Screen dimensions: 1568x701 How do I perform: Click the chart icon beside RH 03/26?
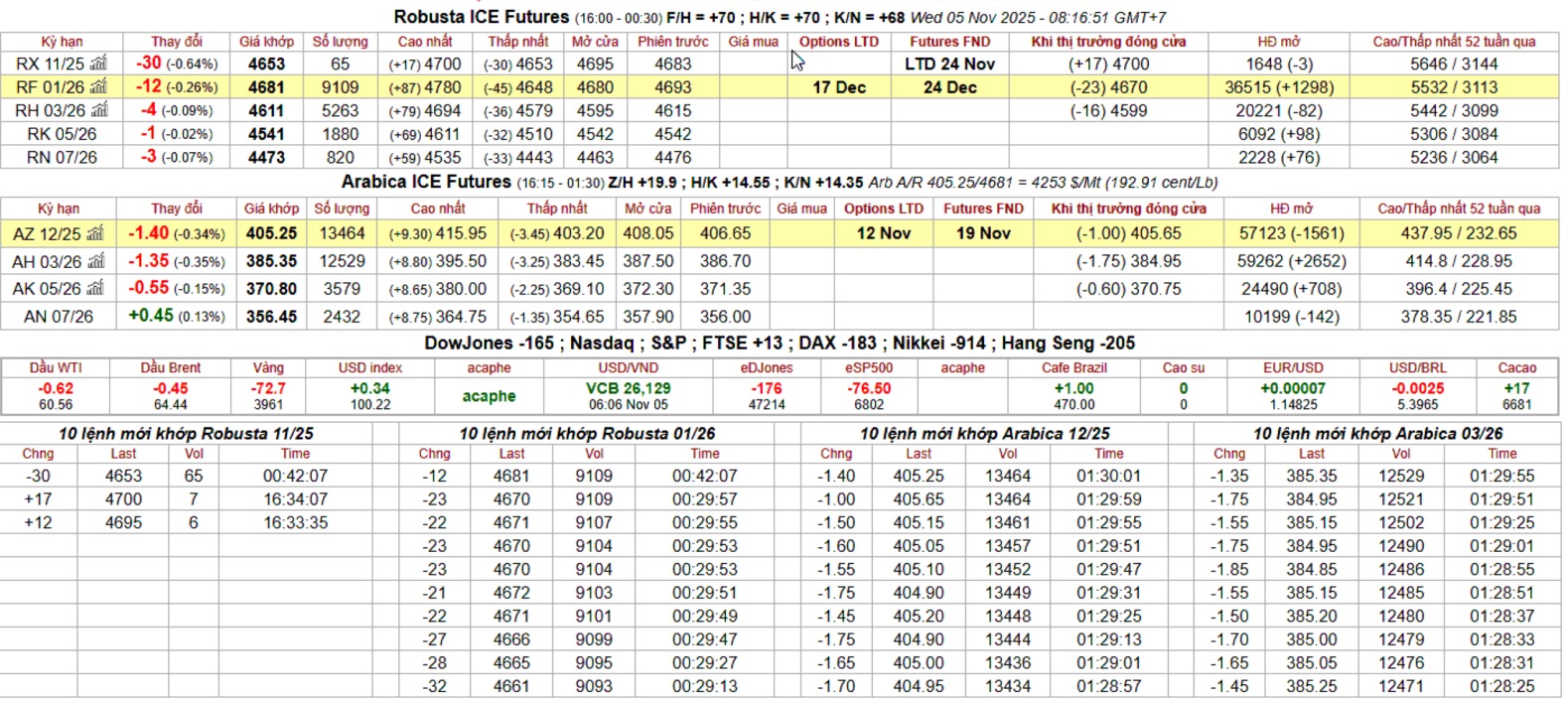pyautogui.click(x=99, y=110)
